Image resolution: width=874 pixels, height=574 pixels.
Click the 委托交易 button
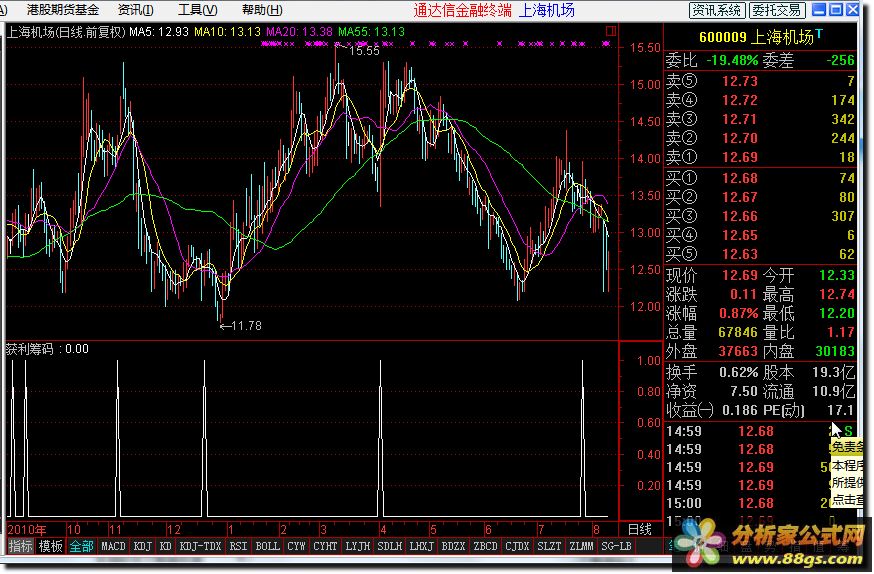pyautogui.click(x=776, y=10)
